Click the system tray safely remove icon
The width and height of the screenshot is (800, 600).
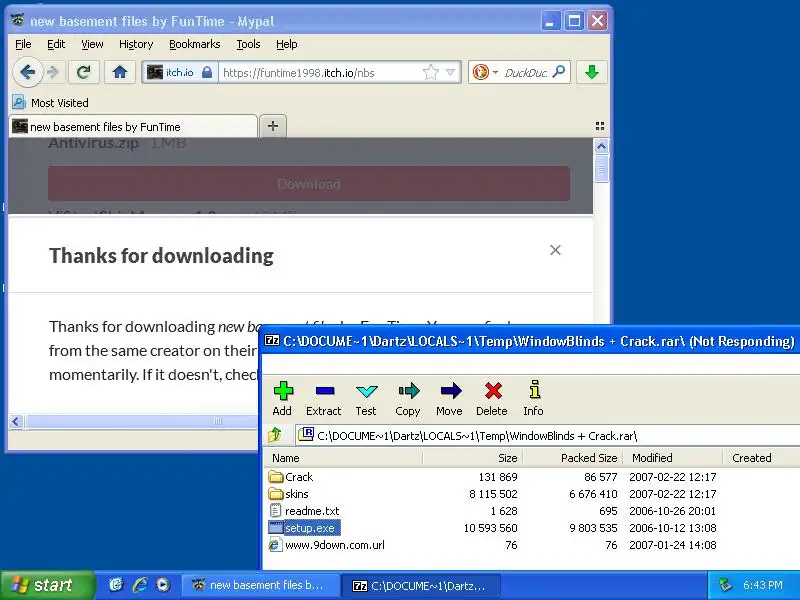click(725, 585)
